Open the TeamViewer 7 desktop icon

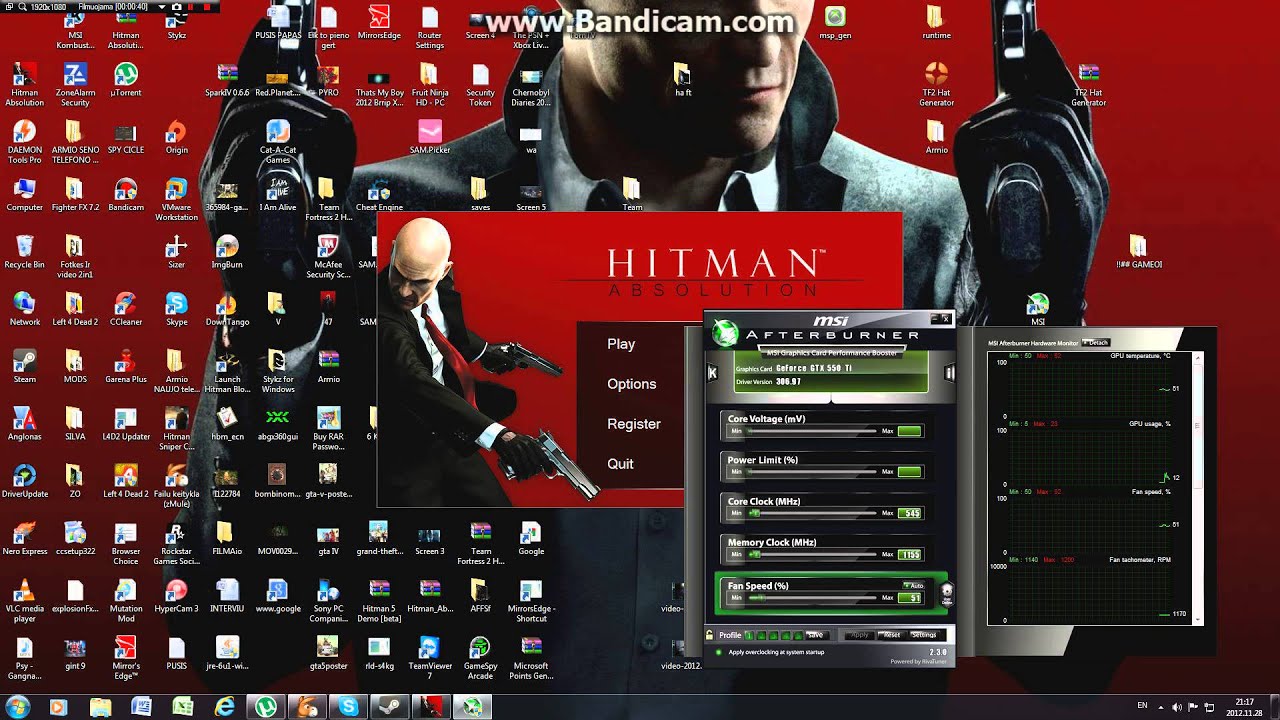tap(430, 658)
